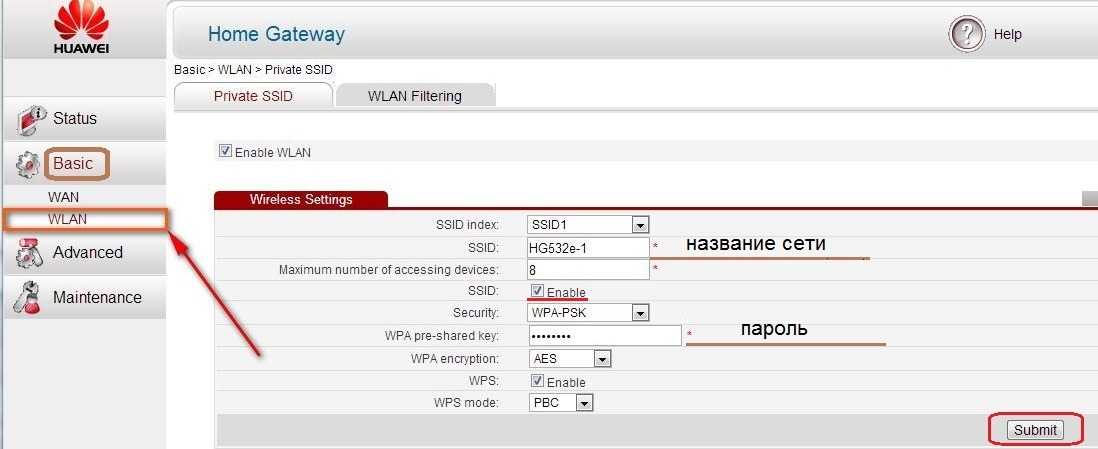Click the Huawei logo
1098x449 pixels.
81,28
